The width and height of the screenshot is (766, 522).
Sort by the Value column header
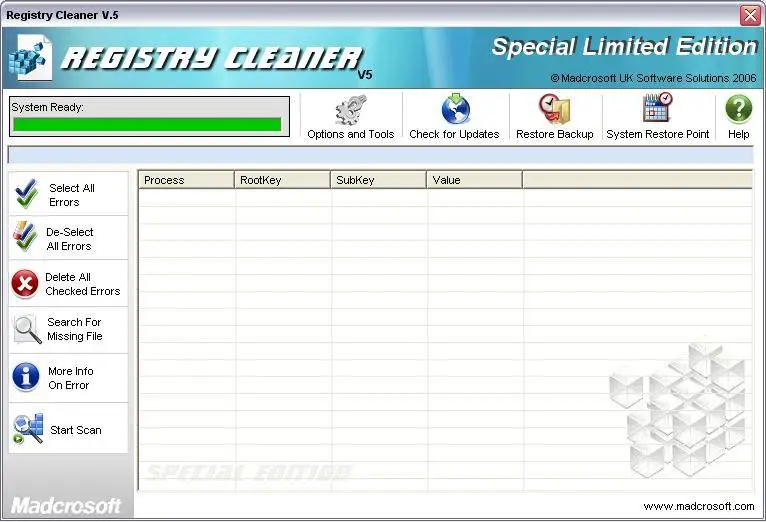pos(474,180)
